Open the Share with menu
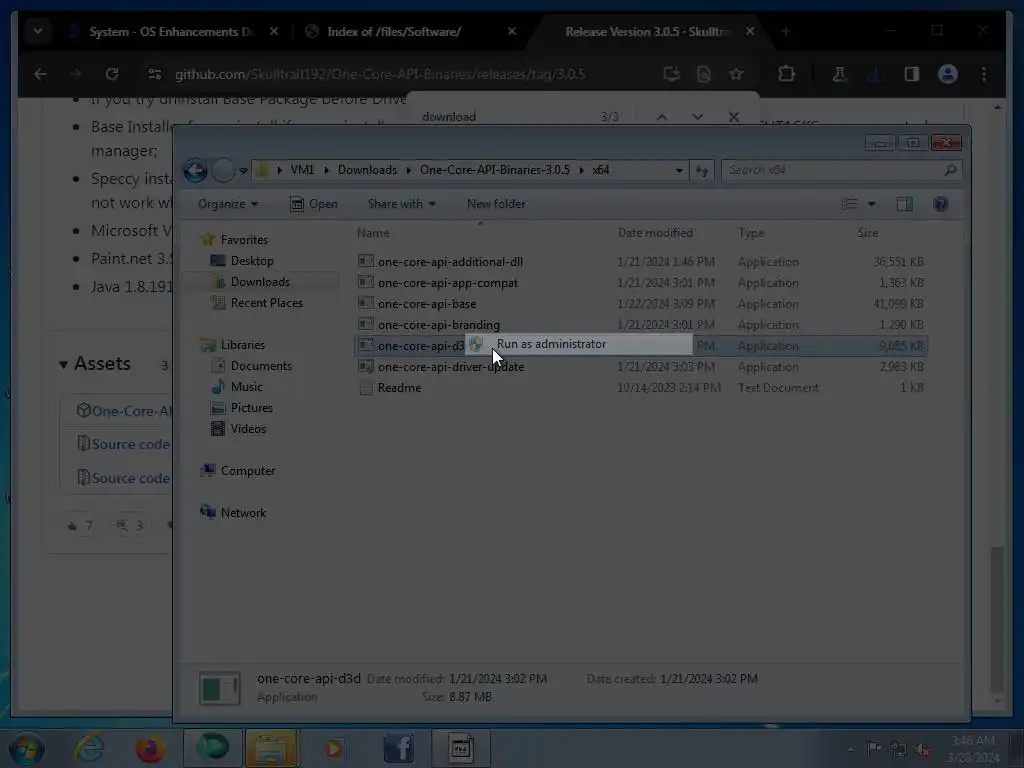This screenshot has width=1024, height=768. (401, 204)
